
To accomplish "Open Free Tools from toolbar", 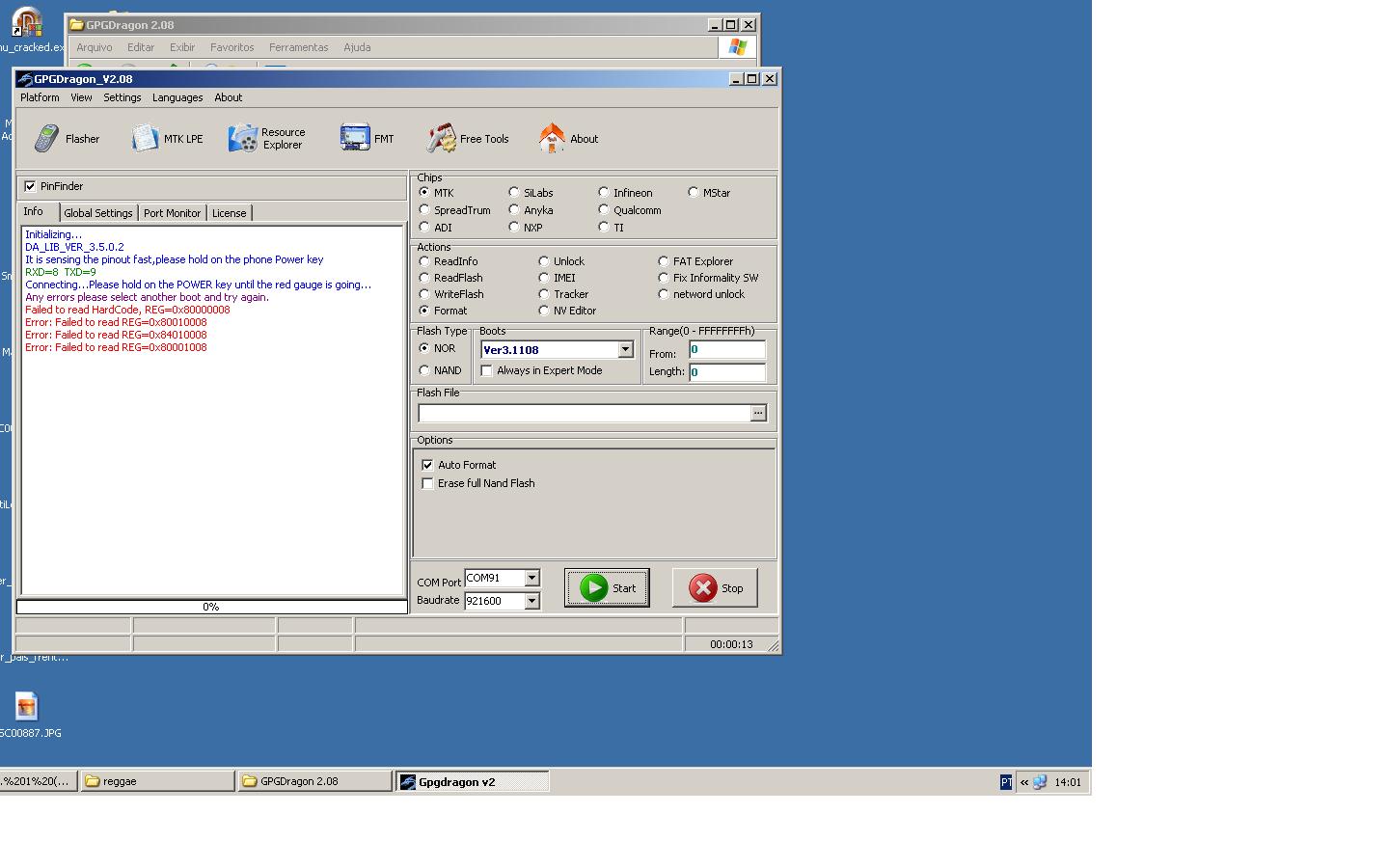I will tap(468, 139).
